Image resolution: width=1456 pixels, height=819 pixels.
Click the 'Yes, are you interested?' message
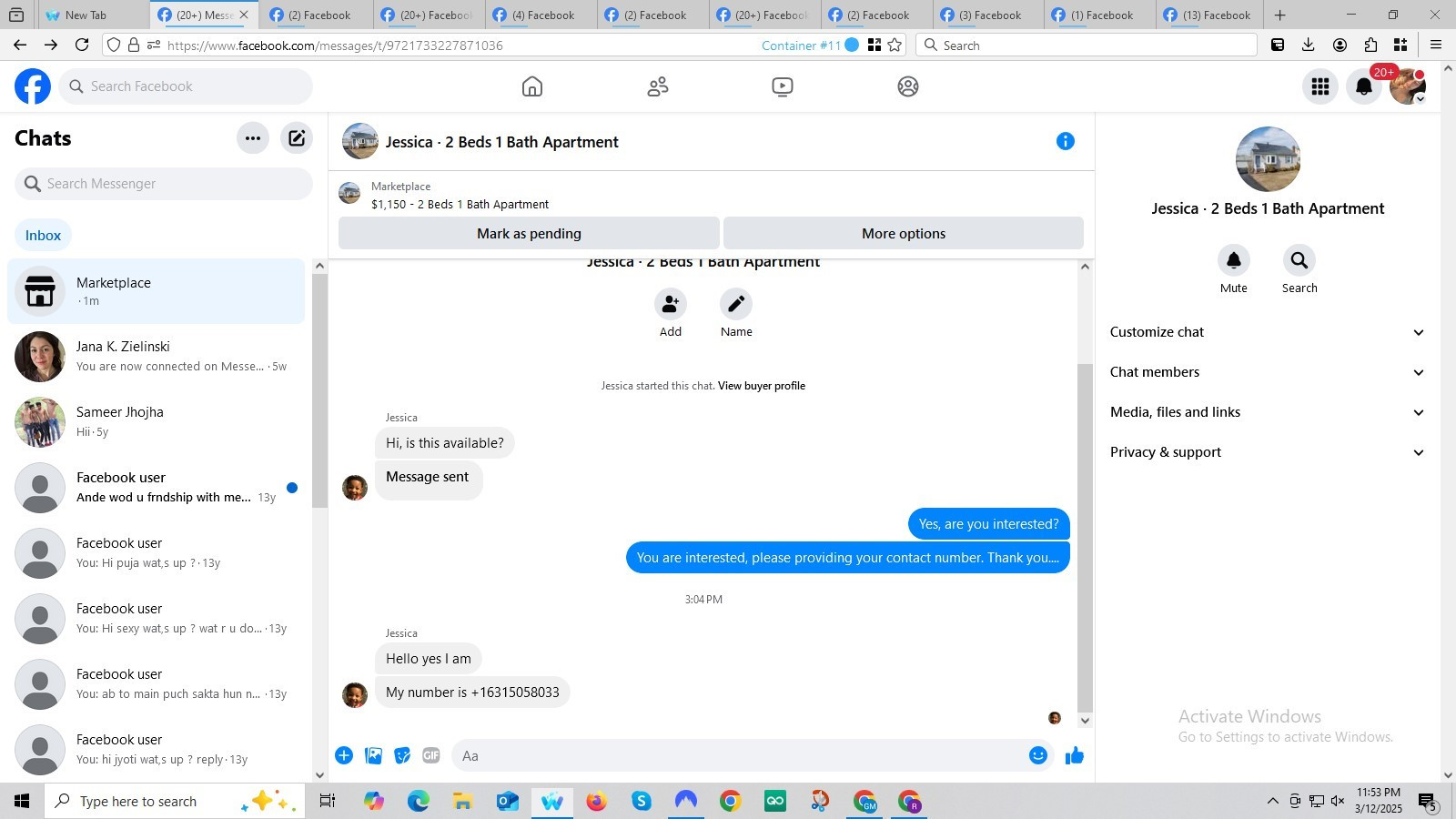pos(988,524)
